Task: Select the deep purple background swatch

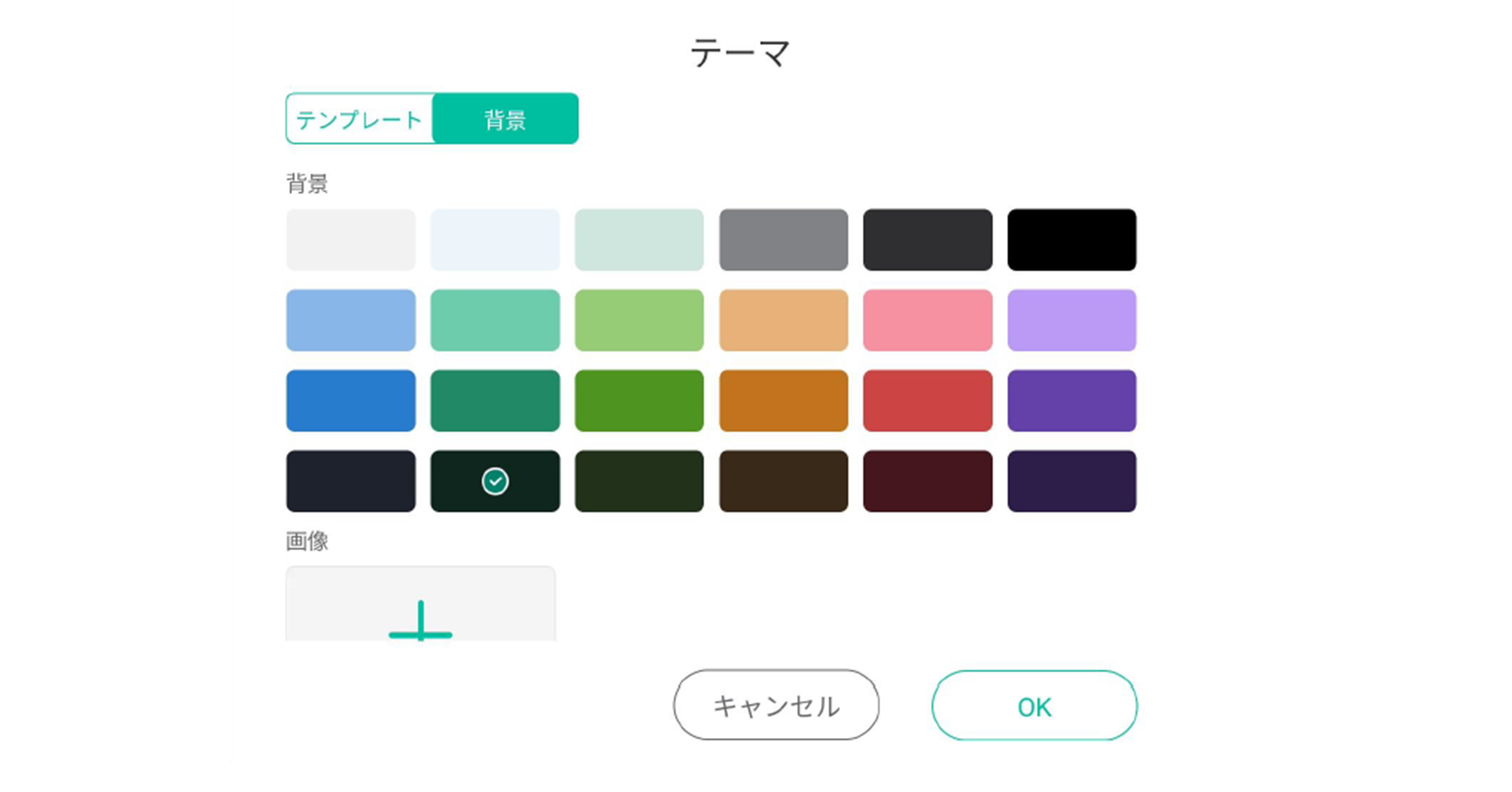Action: [1071, 401]
